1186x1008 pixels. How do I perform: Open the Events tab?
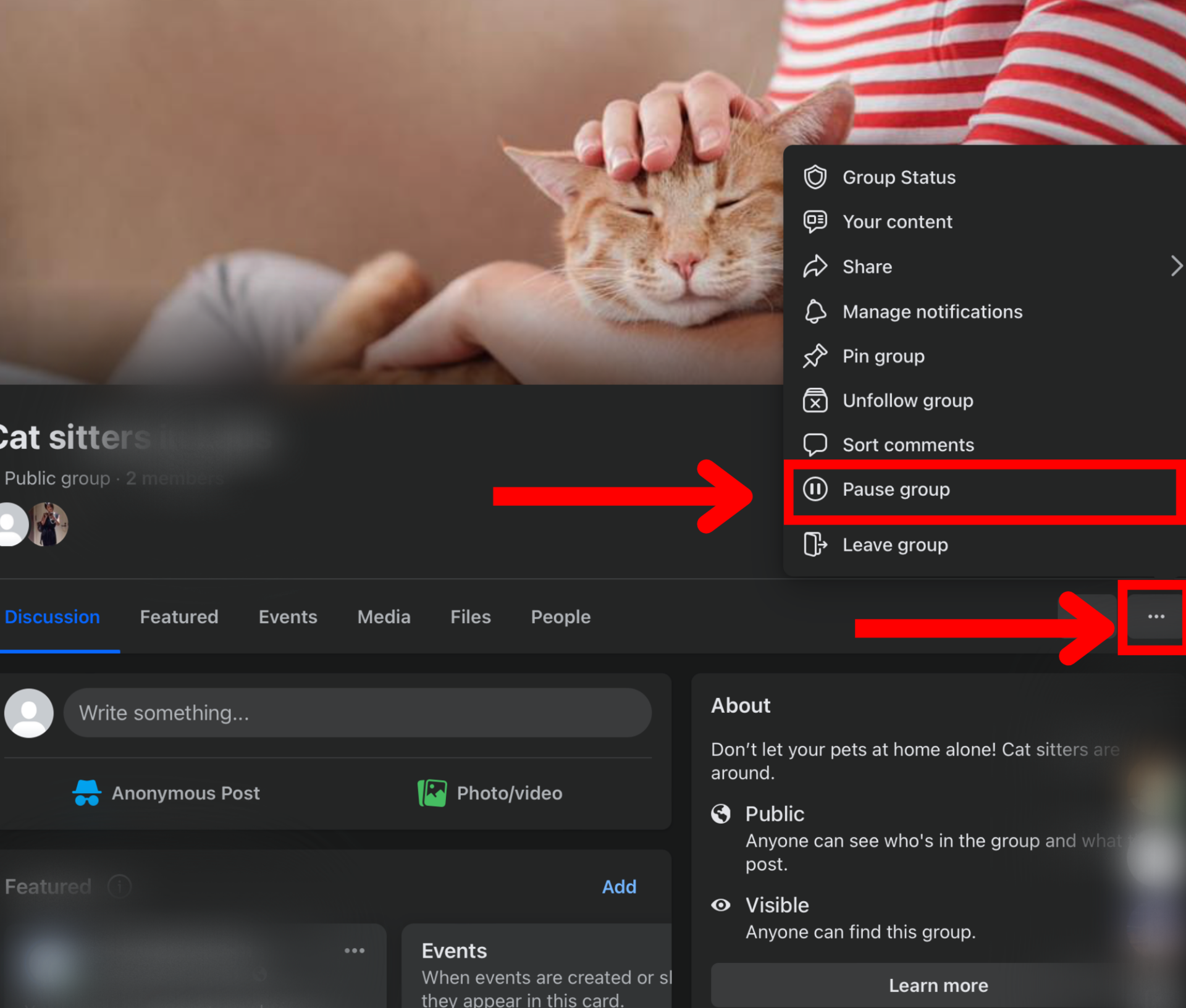(x=288, y=617)
